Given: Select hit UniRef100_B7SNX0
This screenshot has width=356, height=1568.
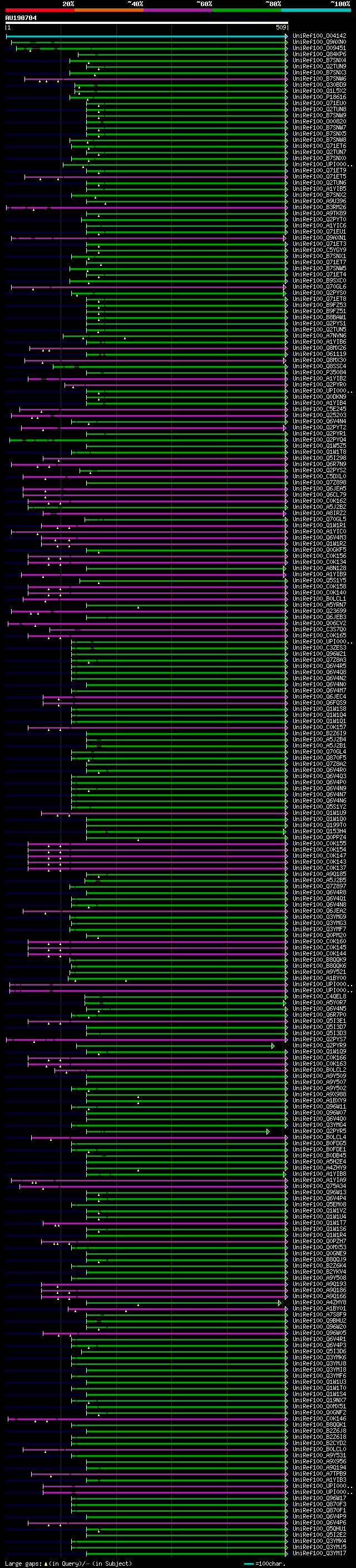Looking at the screenshot, I should 319,159.
